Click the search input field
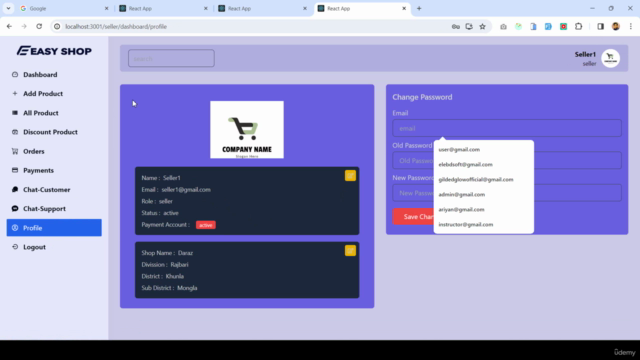The width and height of the screenshot is (640, 360). coord(171,58)
